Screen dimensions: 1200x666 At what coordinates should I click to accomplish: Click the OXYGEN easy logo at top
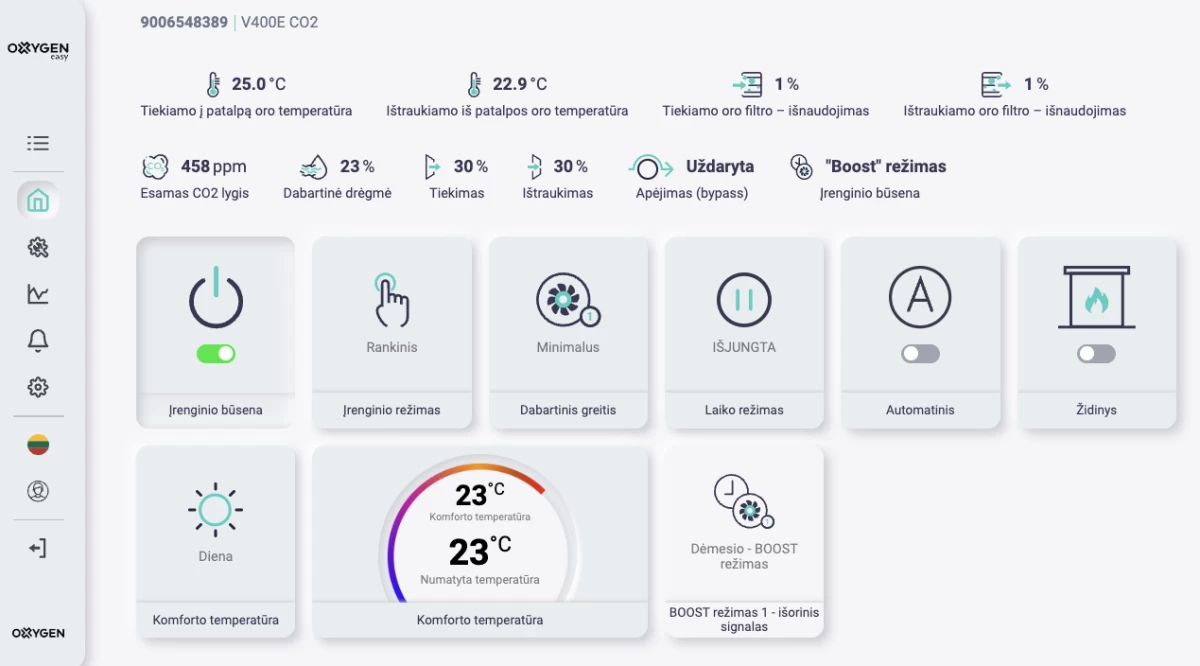tap(38, 50)
